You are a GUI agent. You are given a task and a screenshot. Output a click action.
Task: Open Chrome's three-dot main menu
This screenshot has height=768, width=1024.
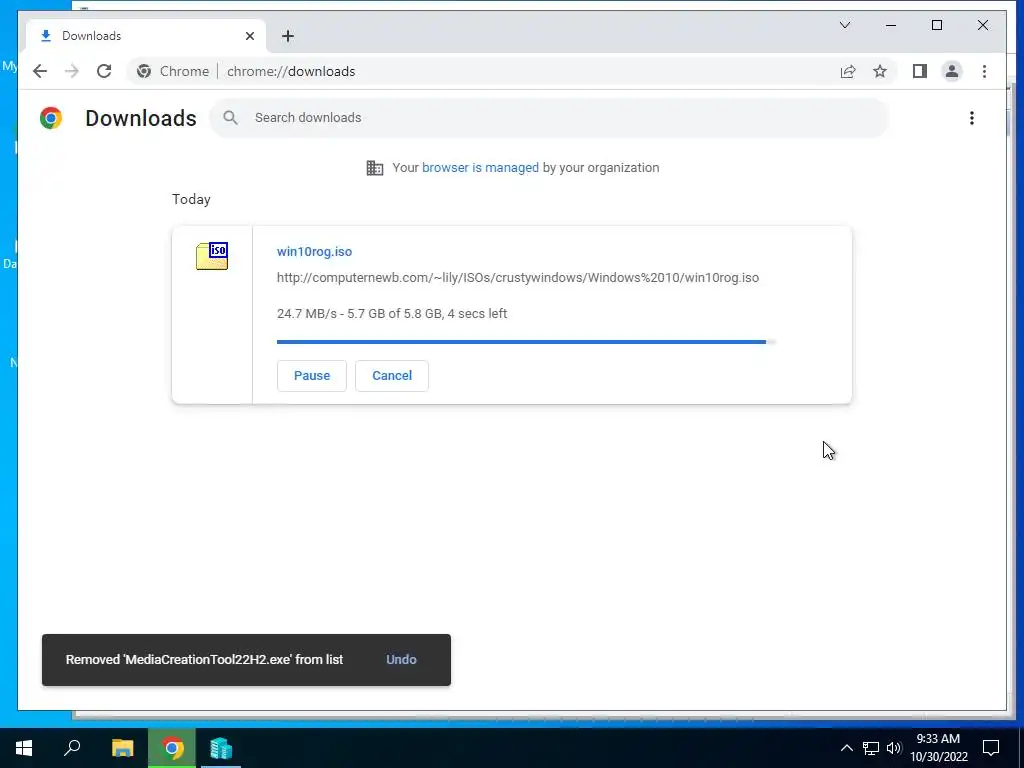click(984, 71)
